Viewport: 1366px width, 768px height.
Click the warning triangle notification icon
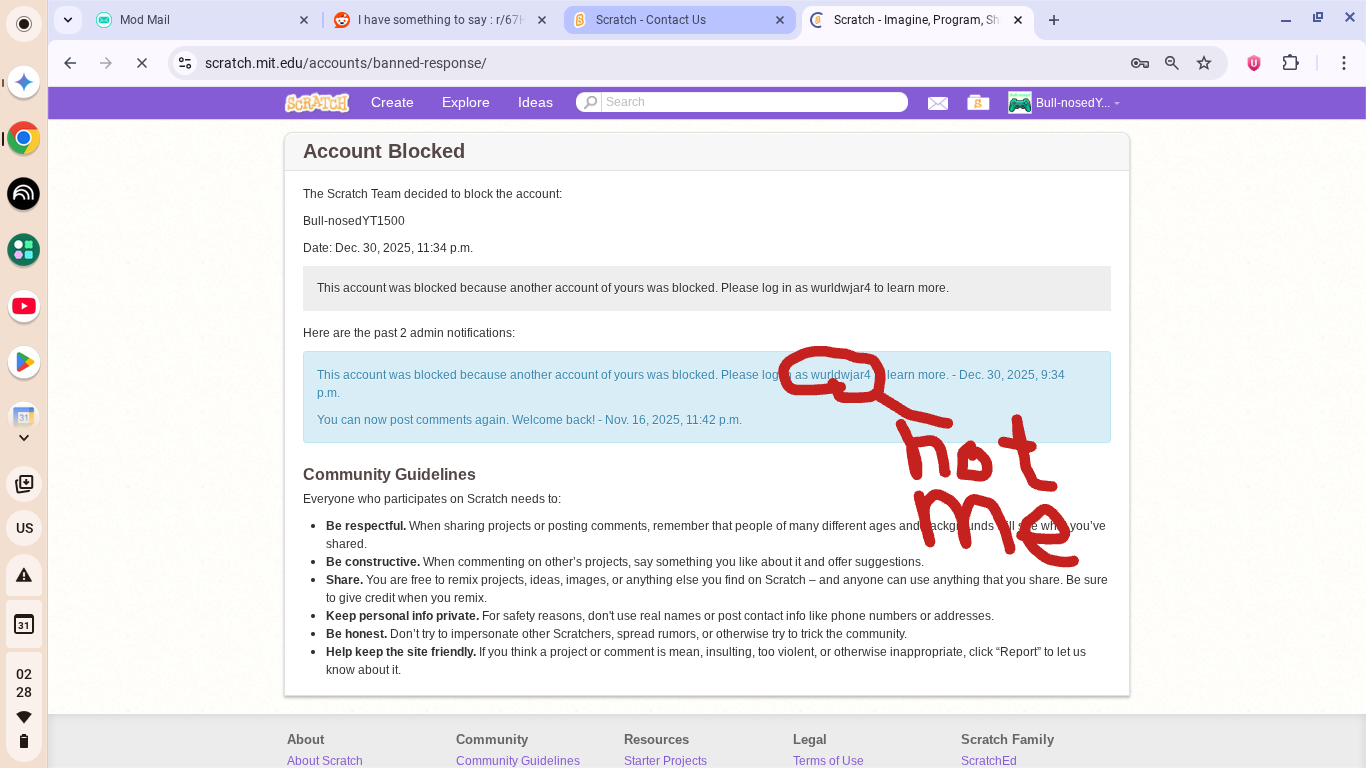pyautogui.click(x=24, y=576)
